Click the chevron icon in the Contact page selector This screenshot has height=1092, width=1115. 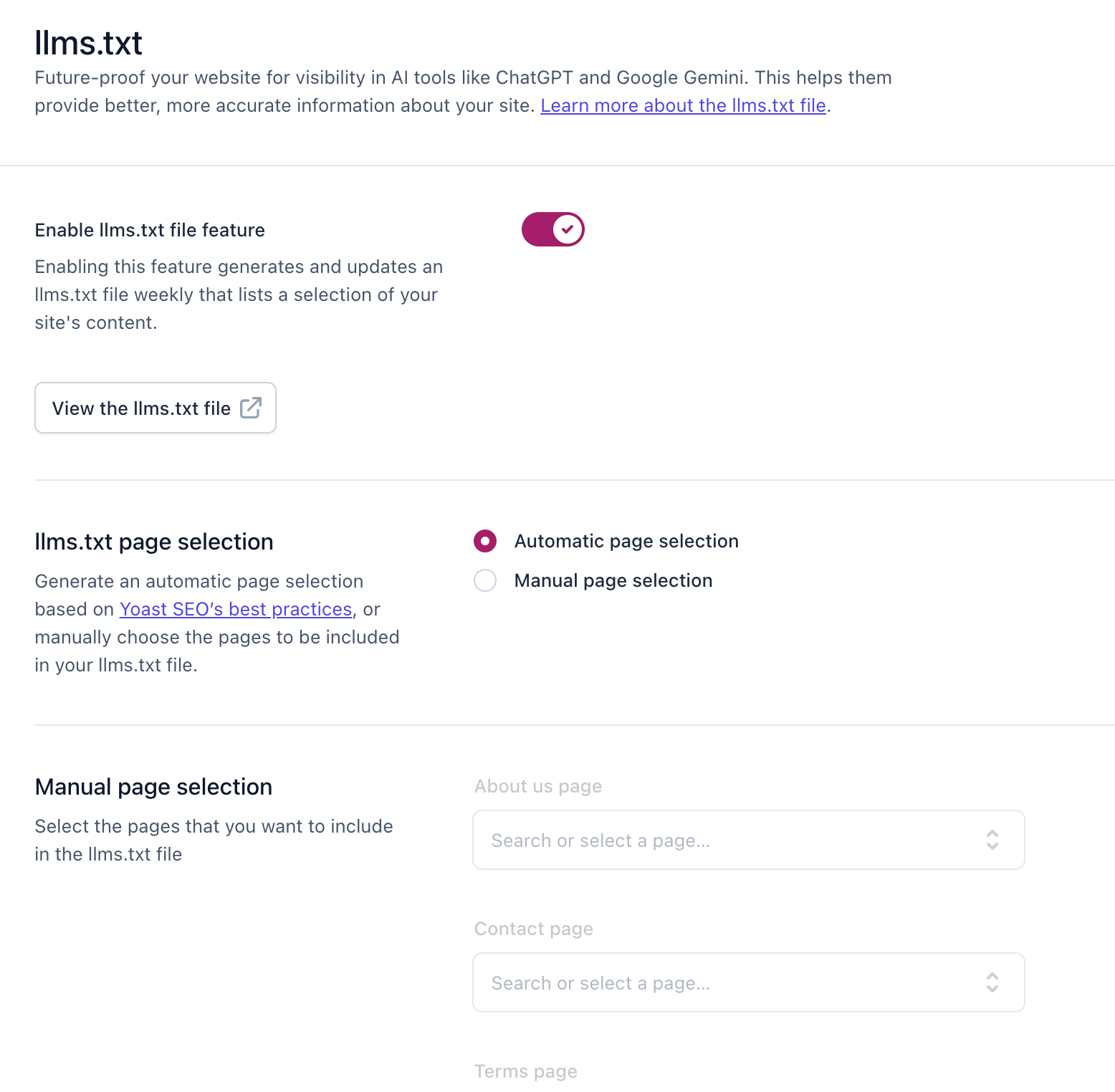[x=992, y=982]
